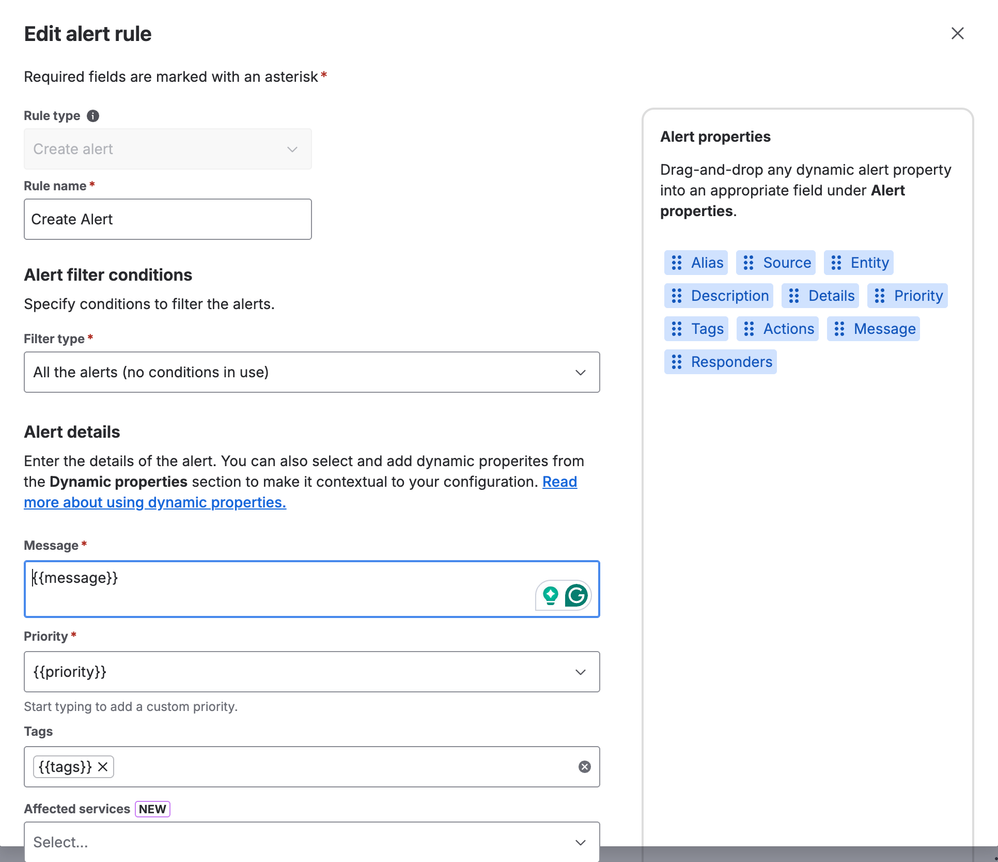The width and height of the screenshot is (998, 862).
Task: Open the Filter type dropdown
Action: [x=580, y=370]
